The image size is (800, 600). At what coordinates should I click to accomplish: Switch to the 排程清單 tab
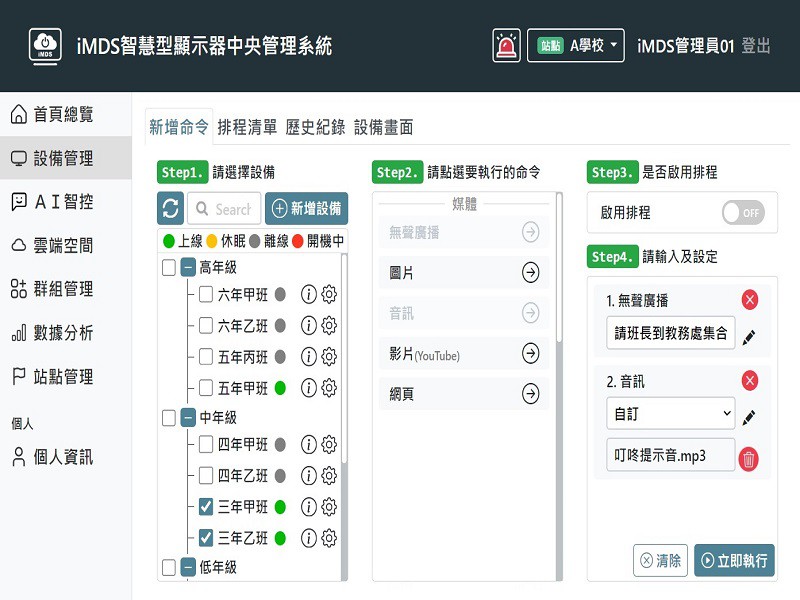(x=247, y=127)
